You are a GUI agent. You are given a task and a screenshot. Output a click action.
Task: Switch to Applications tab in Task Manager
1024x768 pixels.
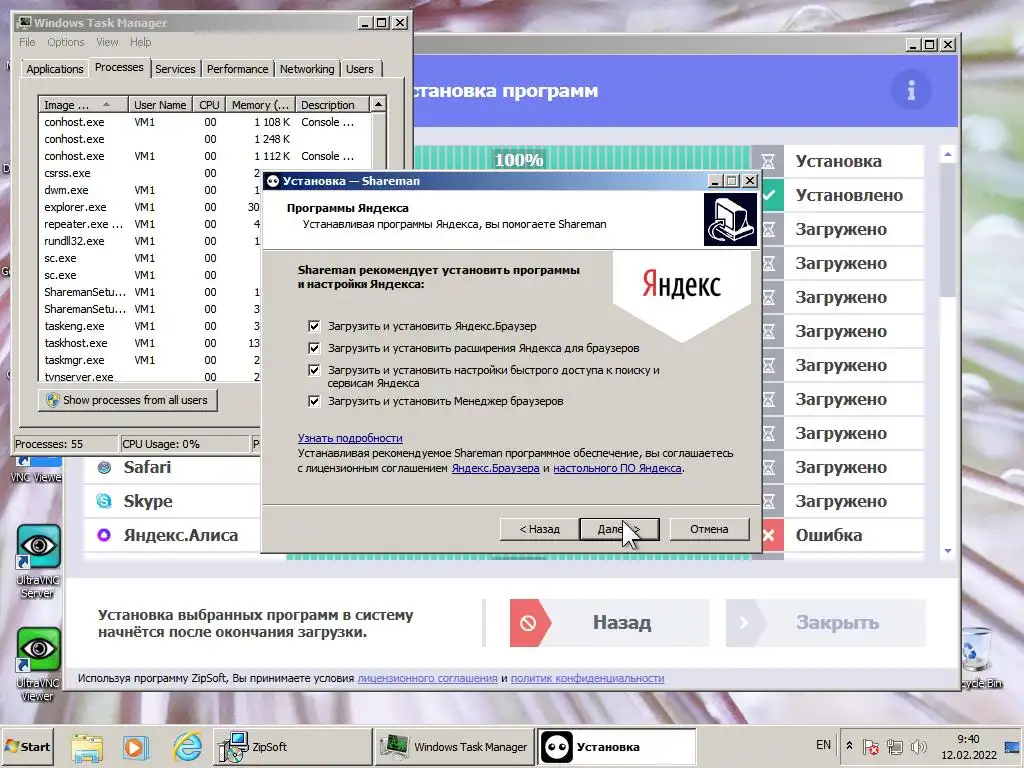pyautogui.click(x=55, y=69)
